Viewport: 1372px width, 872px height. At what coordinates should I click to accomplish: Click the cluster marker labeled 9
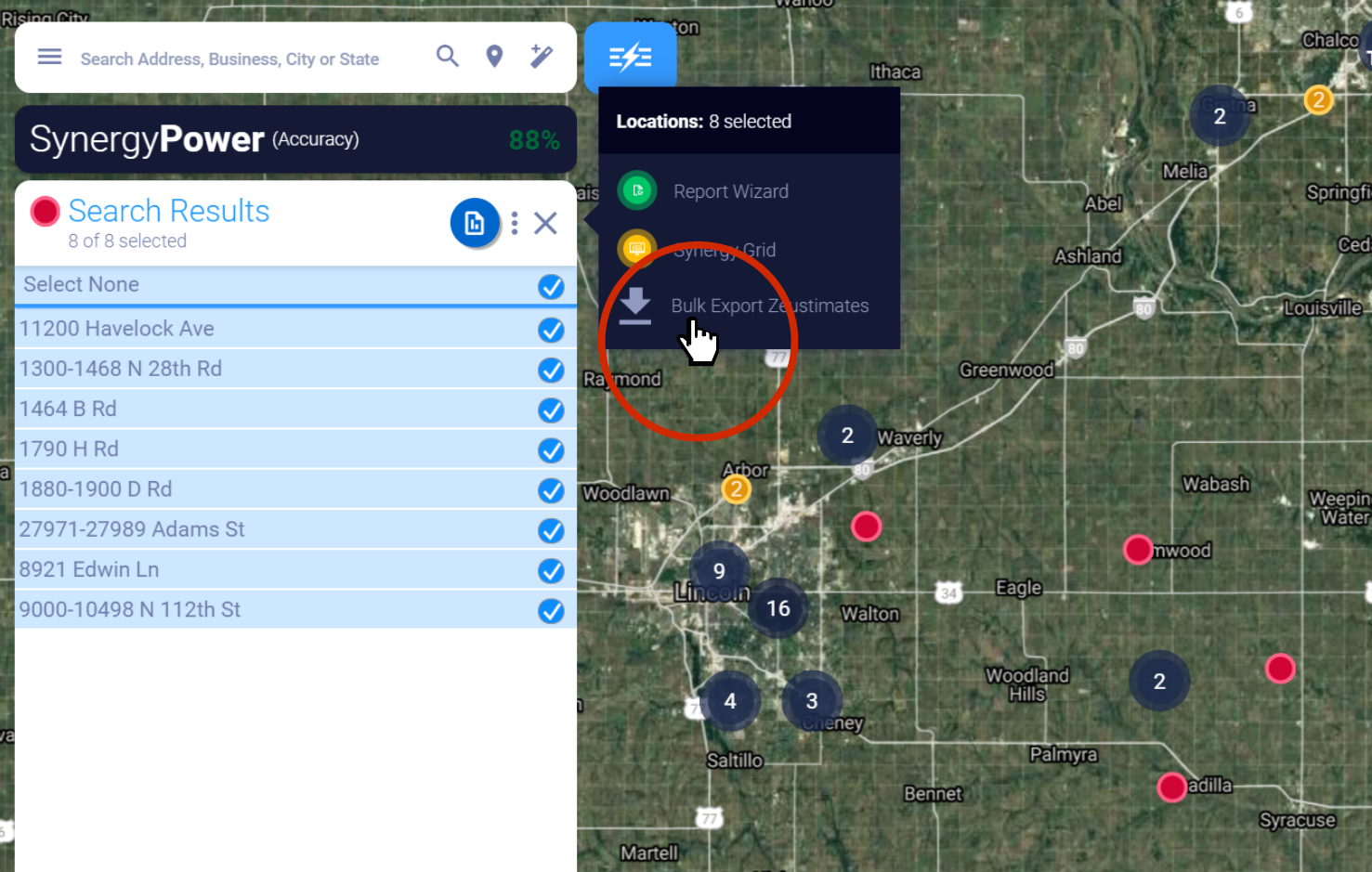click(719, 571)
